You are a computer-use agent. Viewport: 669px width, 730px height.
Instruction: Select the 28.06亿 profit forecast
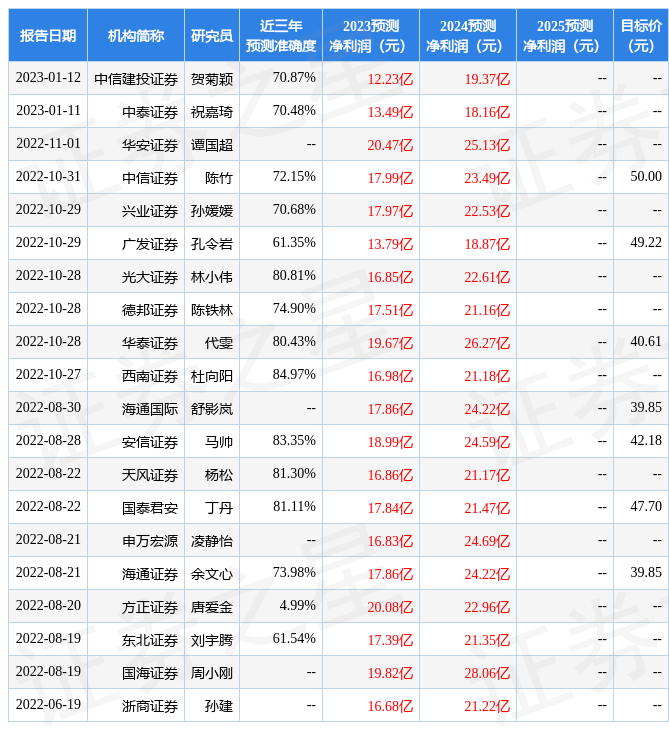[487, 673]
